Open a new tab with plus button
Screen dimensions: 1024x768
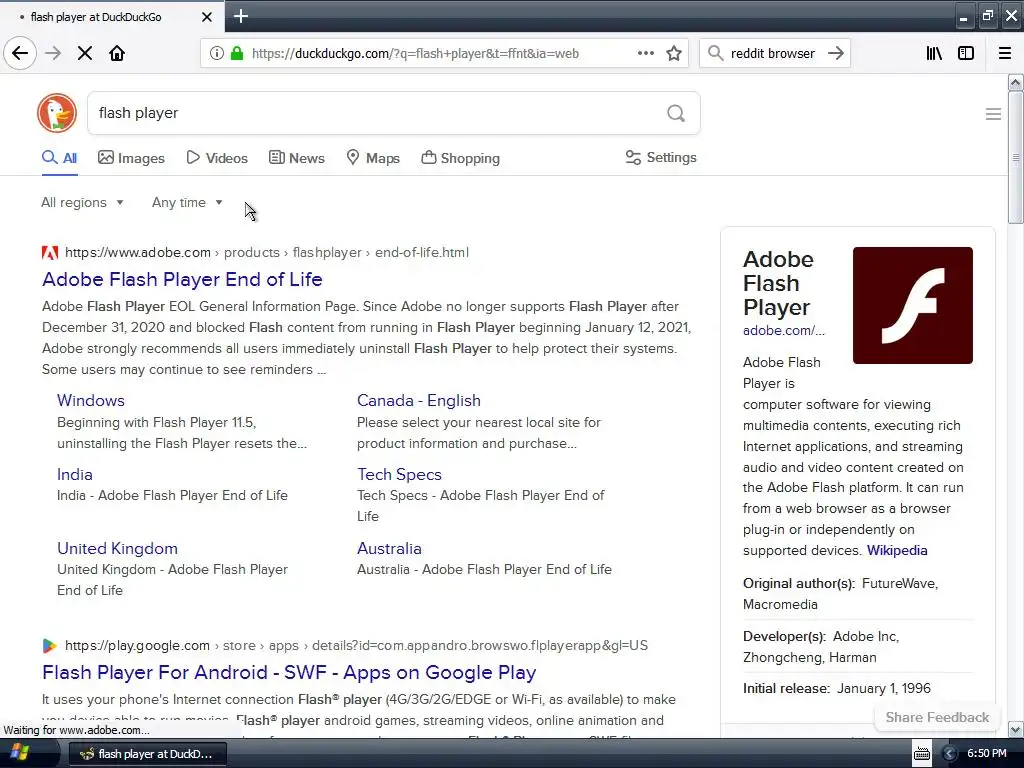click(240, 16)
